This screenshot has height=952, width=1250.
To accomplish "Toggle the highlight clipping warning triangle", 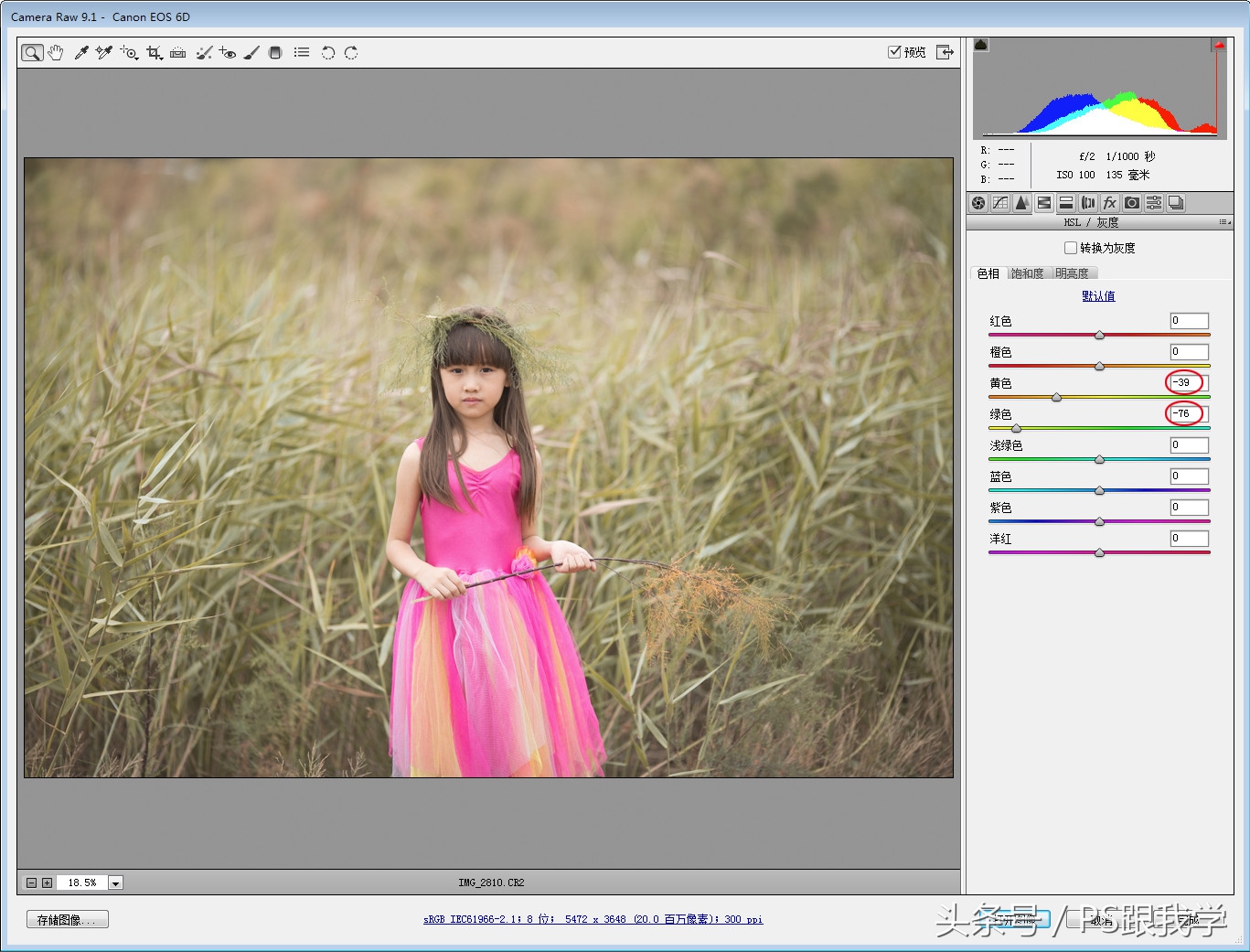I will (x=1218, y=45).
